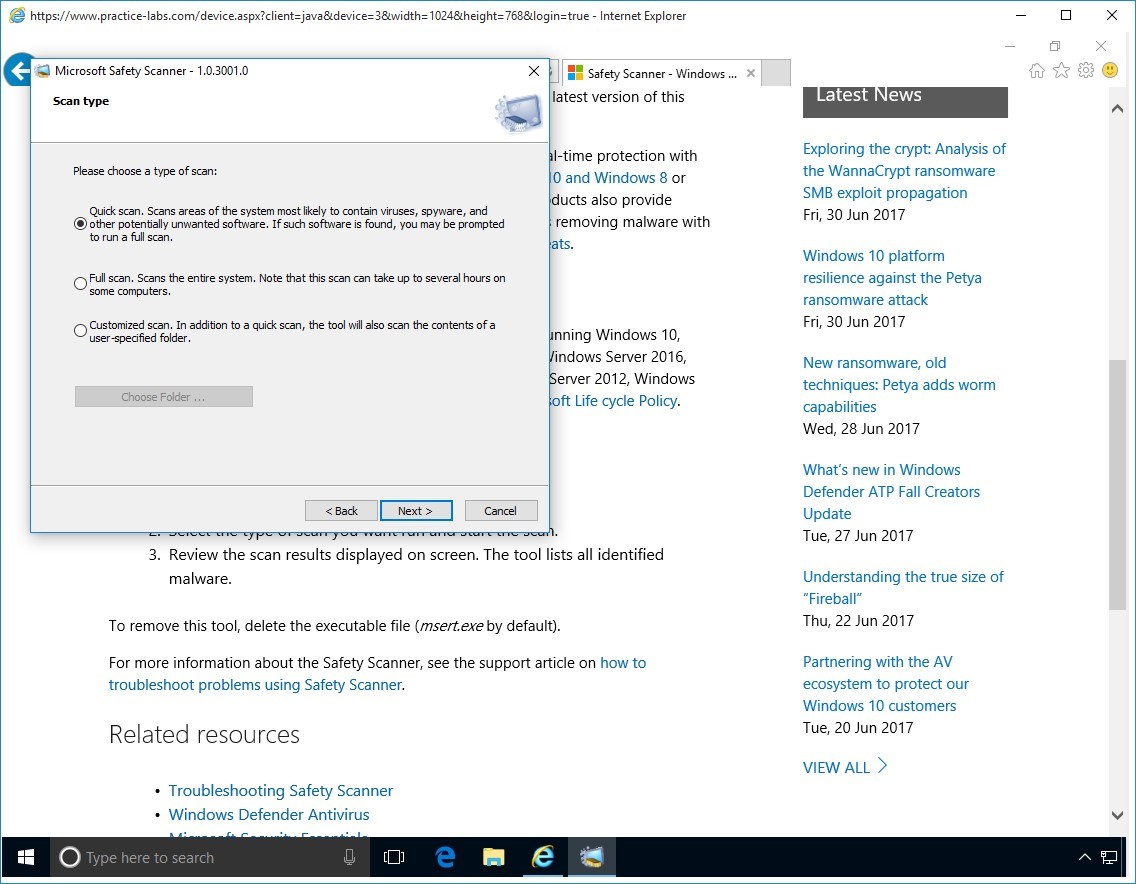Viewport: 1136px width, 884px height.
Task: Close the Safety Scanner browser tab
Action: (x=751, y=73)
